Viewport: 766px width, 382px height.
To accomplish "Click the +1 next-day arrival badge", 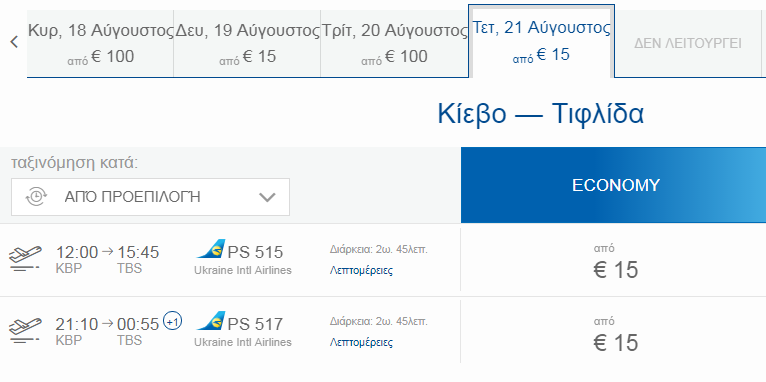I will 172,321.
